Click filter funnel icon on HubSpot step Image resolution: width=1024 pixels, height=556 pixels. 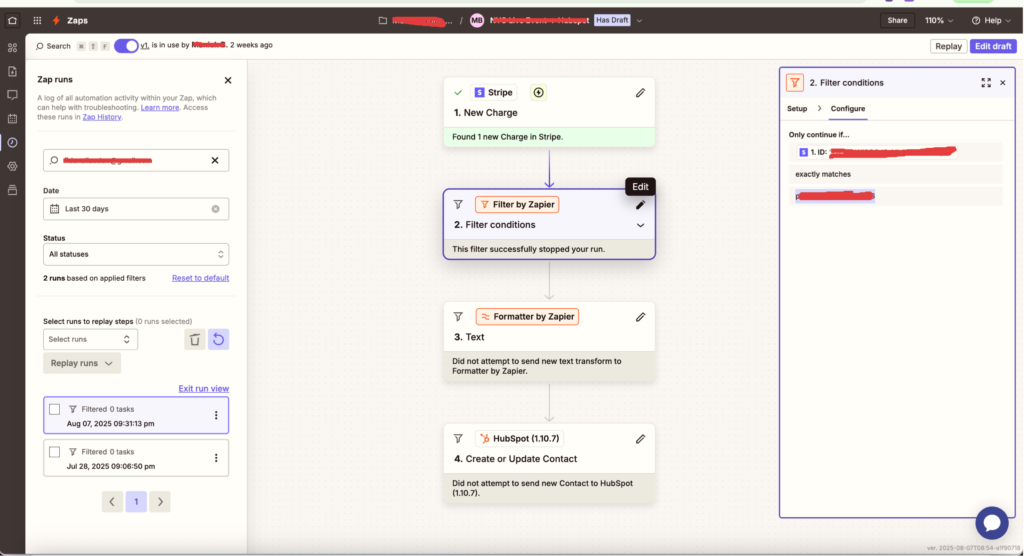458,438
